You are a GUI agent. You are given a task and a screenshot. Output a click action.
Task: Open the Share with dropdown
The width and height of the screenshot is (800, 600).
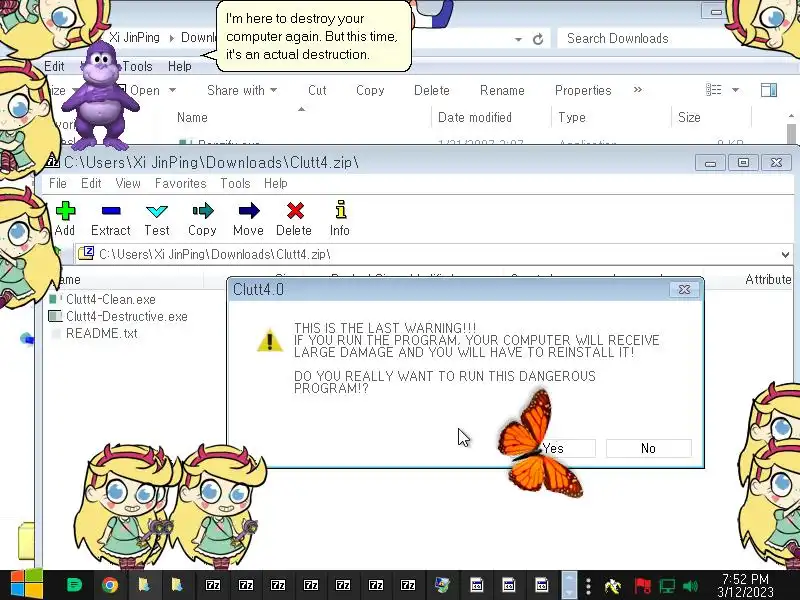click(x=242, y=90)
